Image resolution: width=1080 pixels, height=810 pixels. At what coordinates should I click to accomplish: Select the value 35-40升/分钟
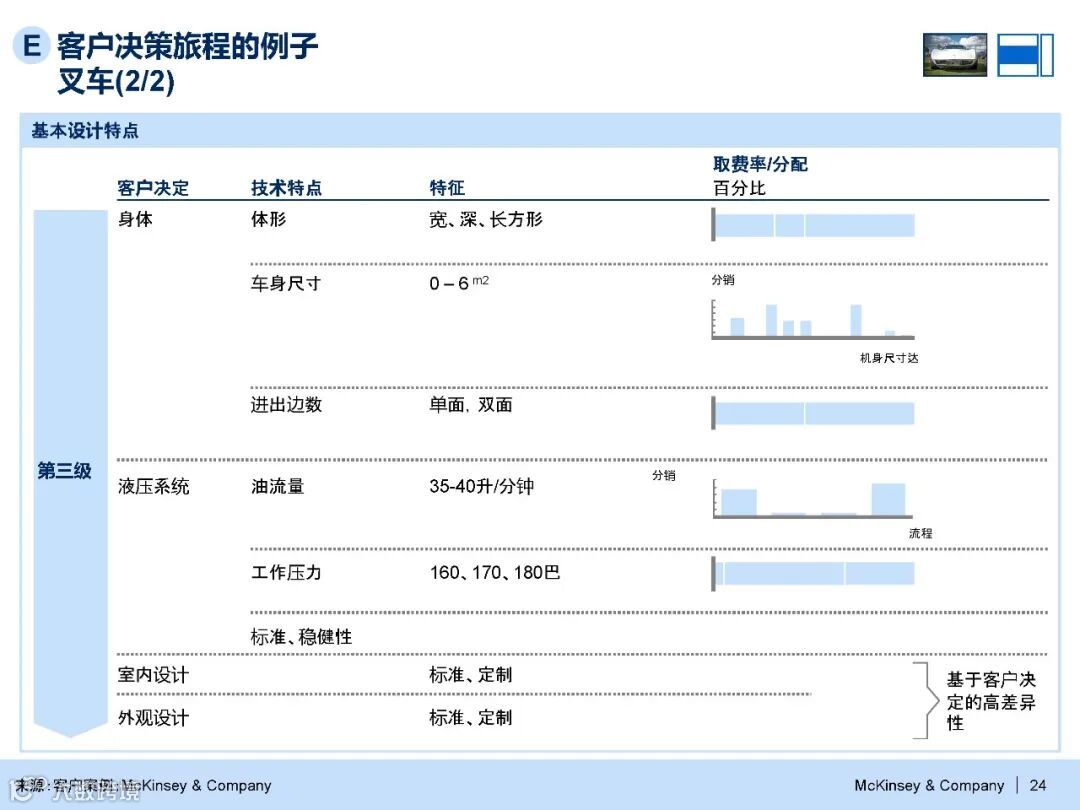click(x=481, y=486)
